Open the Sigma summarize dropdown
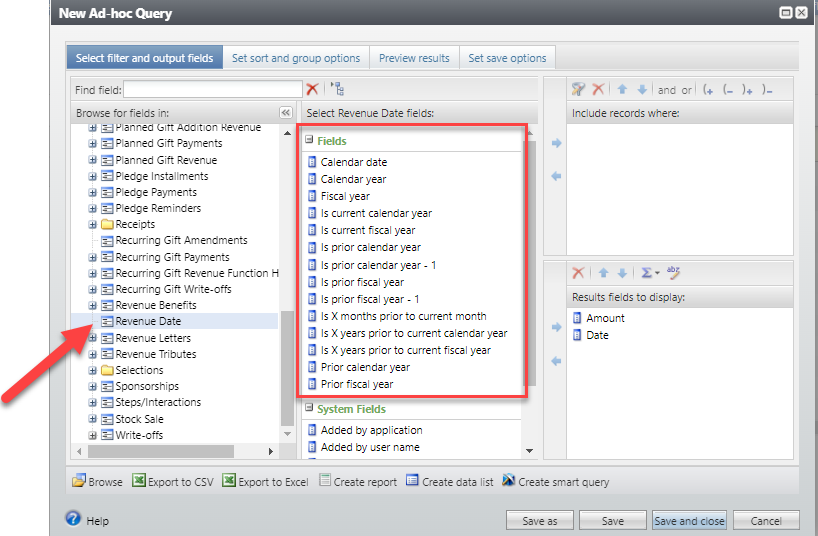Image resolution: width=818 pixels, height=536 pixels. (x=650, y=272)
